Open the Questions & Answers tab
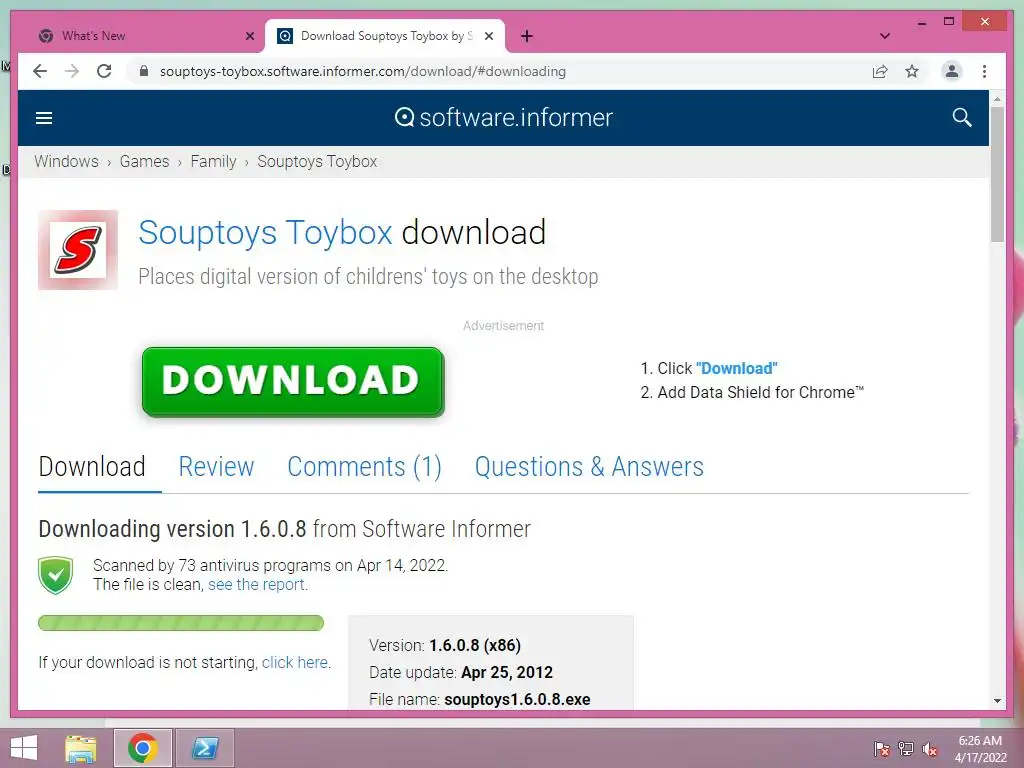This screenshot has width=1024, height=768. [x=589, y=467]
